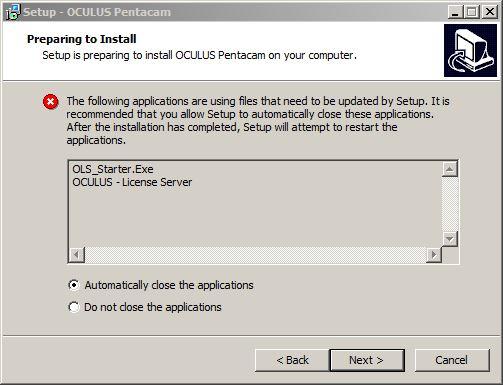The width and height of the screenshot is (503, 385).
Task: Go back with the < Back button
Action: (x=292, y=360)
